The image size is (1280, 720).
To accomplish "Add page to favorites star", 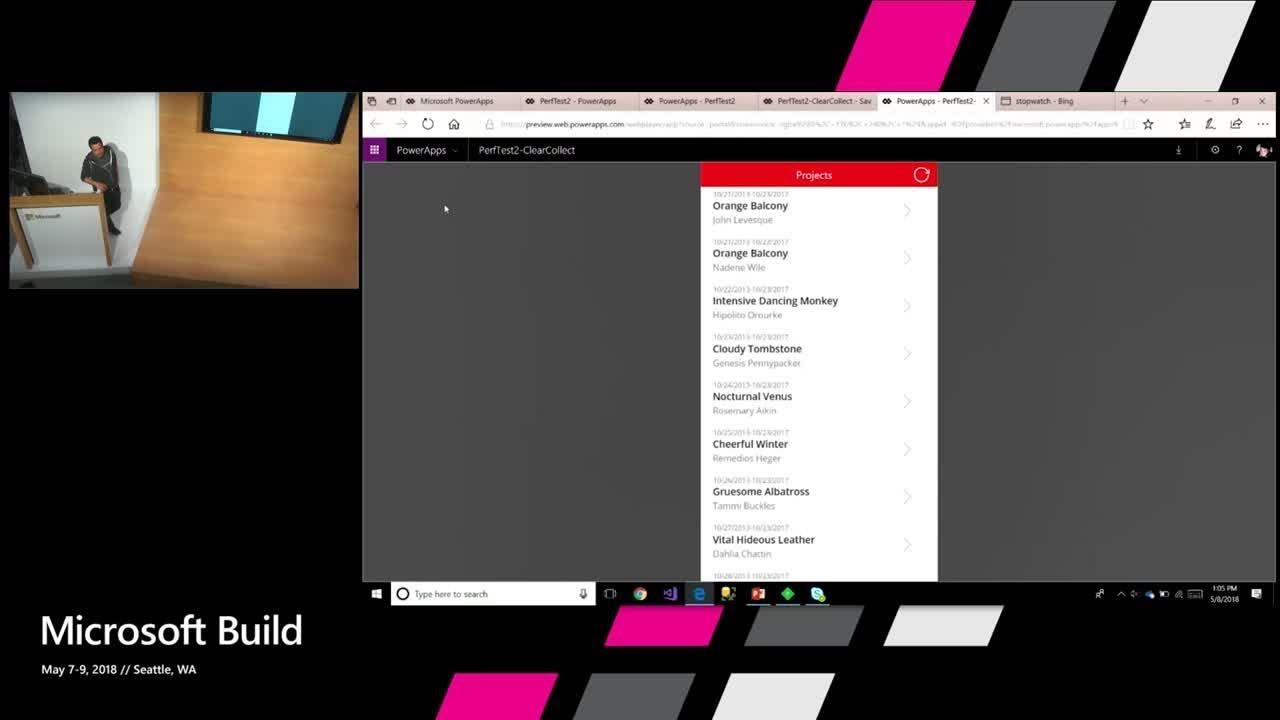I will (1148, 124).
